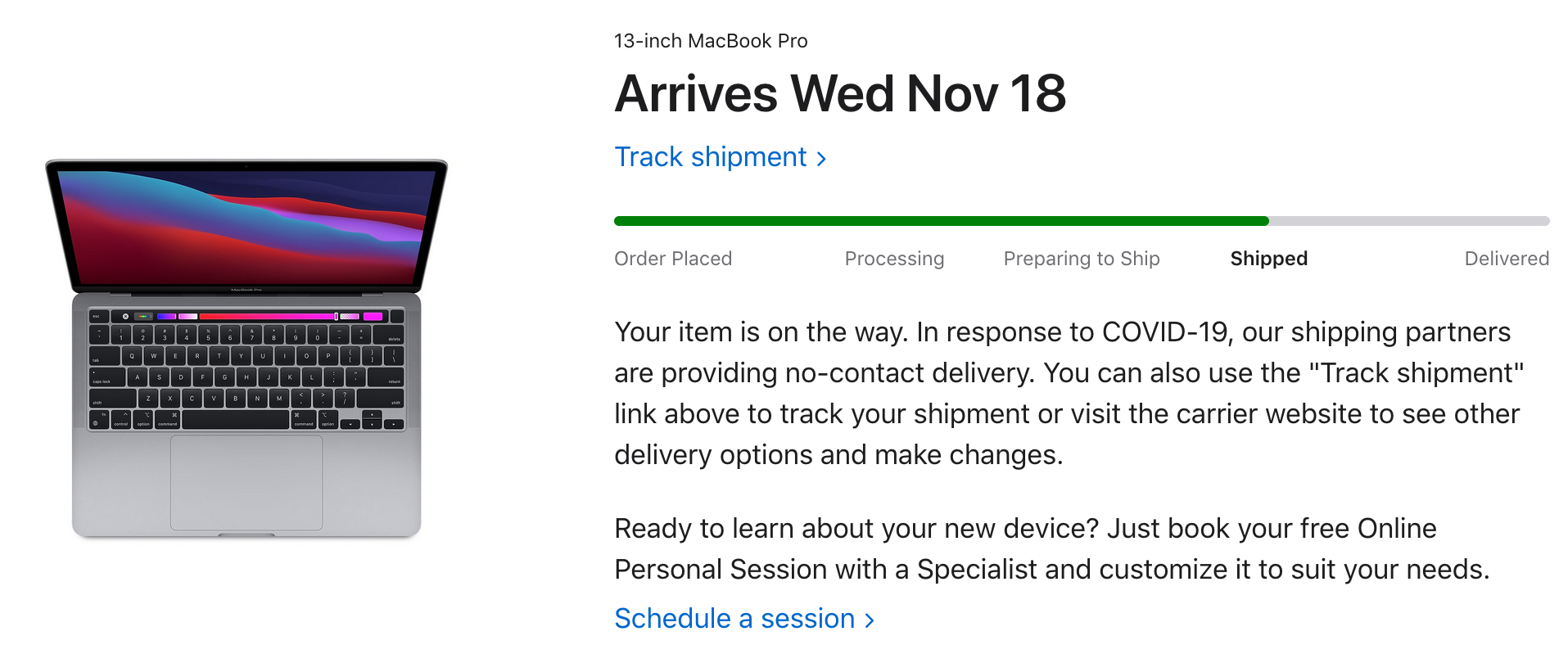The height and width of the screenshot is (672, 1568).
Task: Click the esc key on the Touch Bar
Action: pos(97,316)
